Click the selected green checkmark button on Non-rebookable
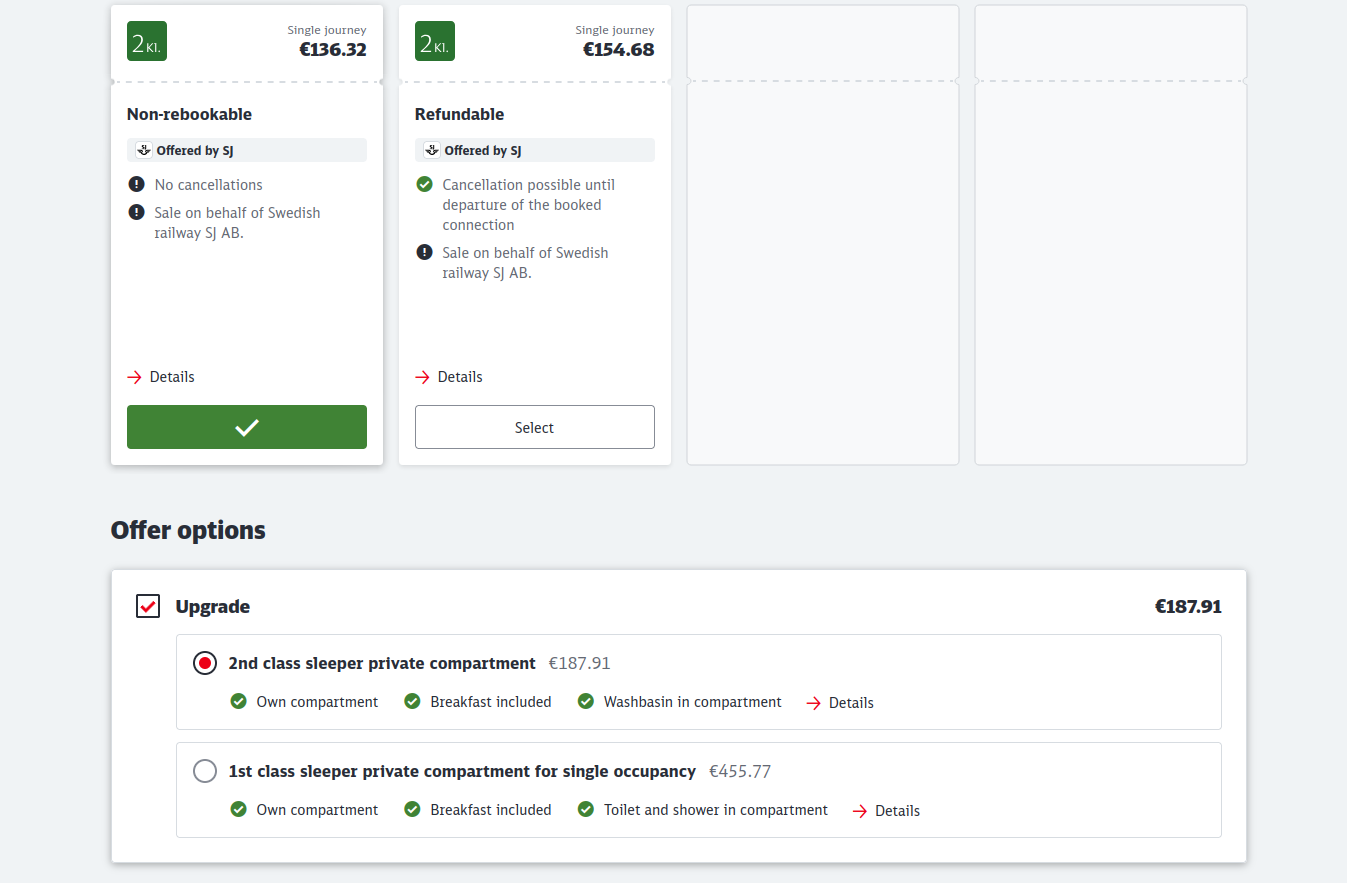Screen dimensions: 1347x883 coord(247,427)
